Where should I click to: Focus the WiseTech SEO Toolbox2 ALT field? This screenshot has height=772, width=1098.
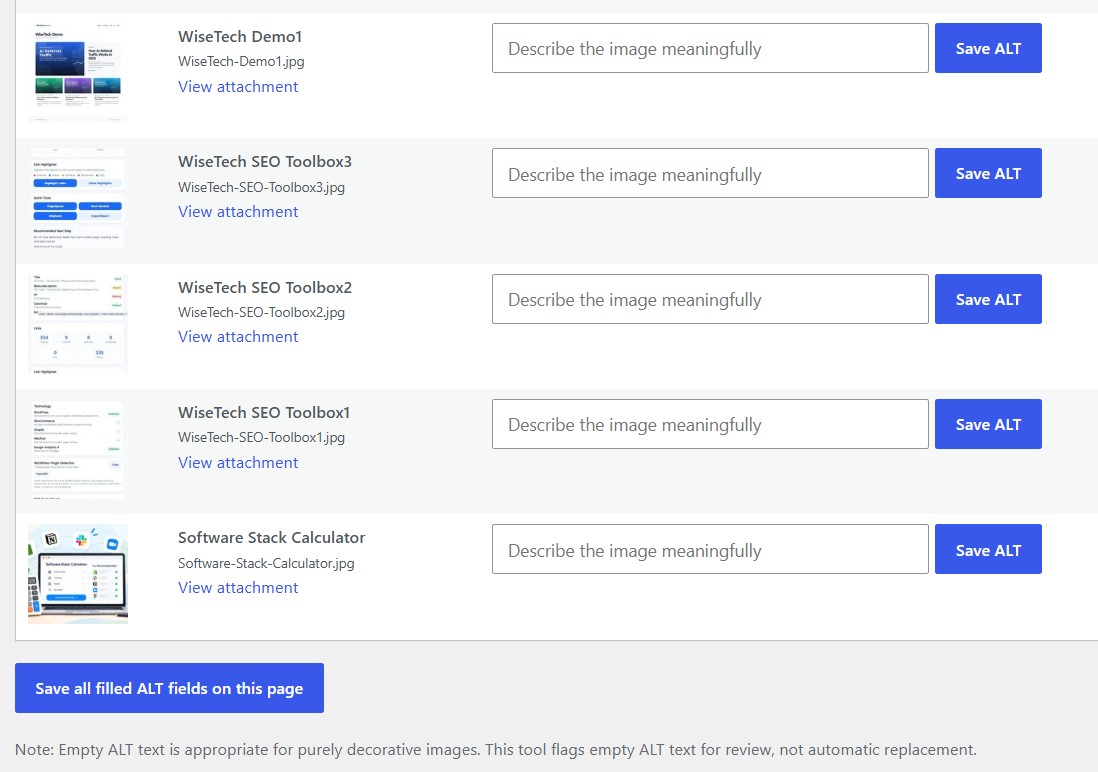click(x=710, y=299)
